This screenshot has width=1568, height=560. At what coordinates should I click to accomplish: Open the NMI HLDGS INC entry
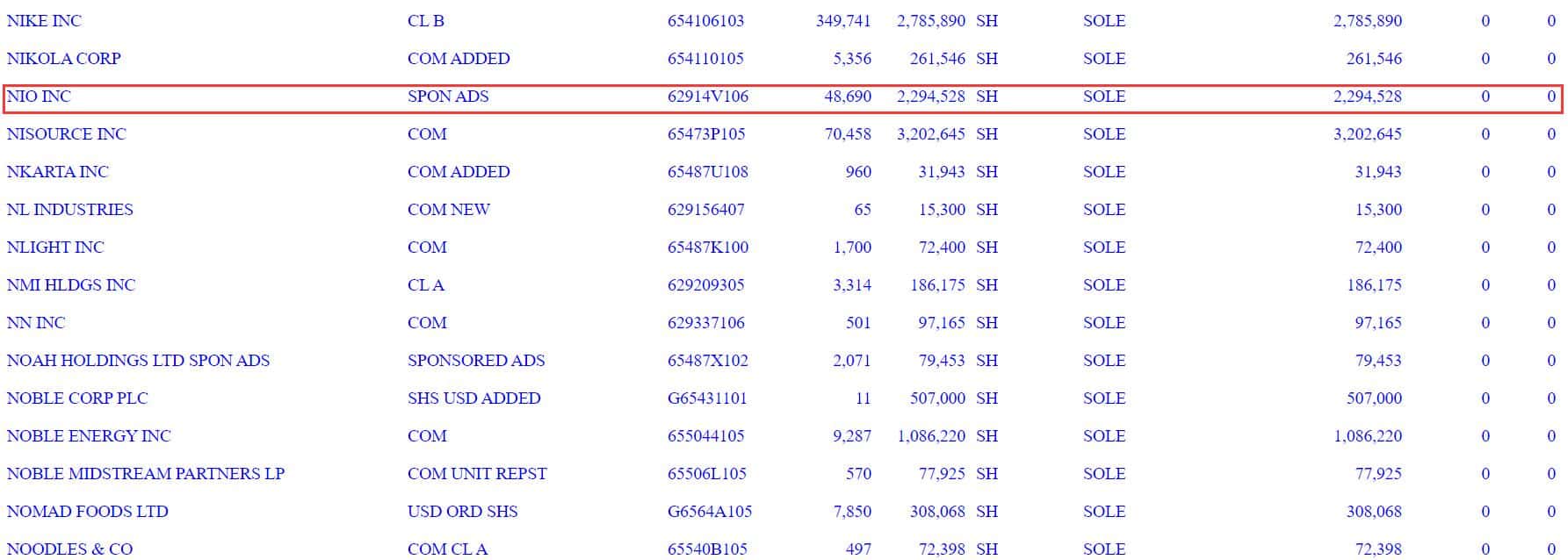pyautogui.click(x=70, y=285)
